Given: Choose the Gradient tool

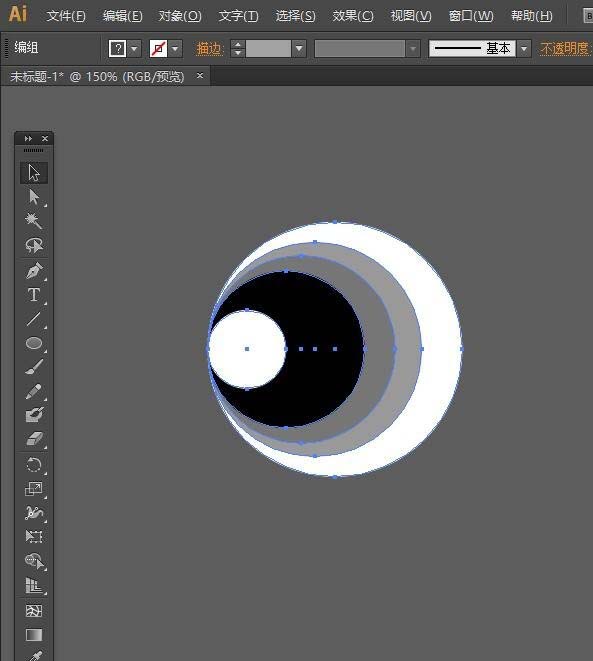Looking at the screenshot, I should tap(34, 634).
